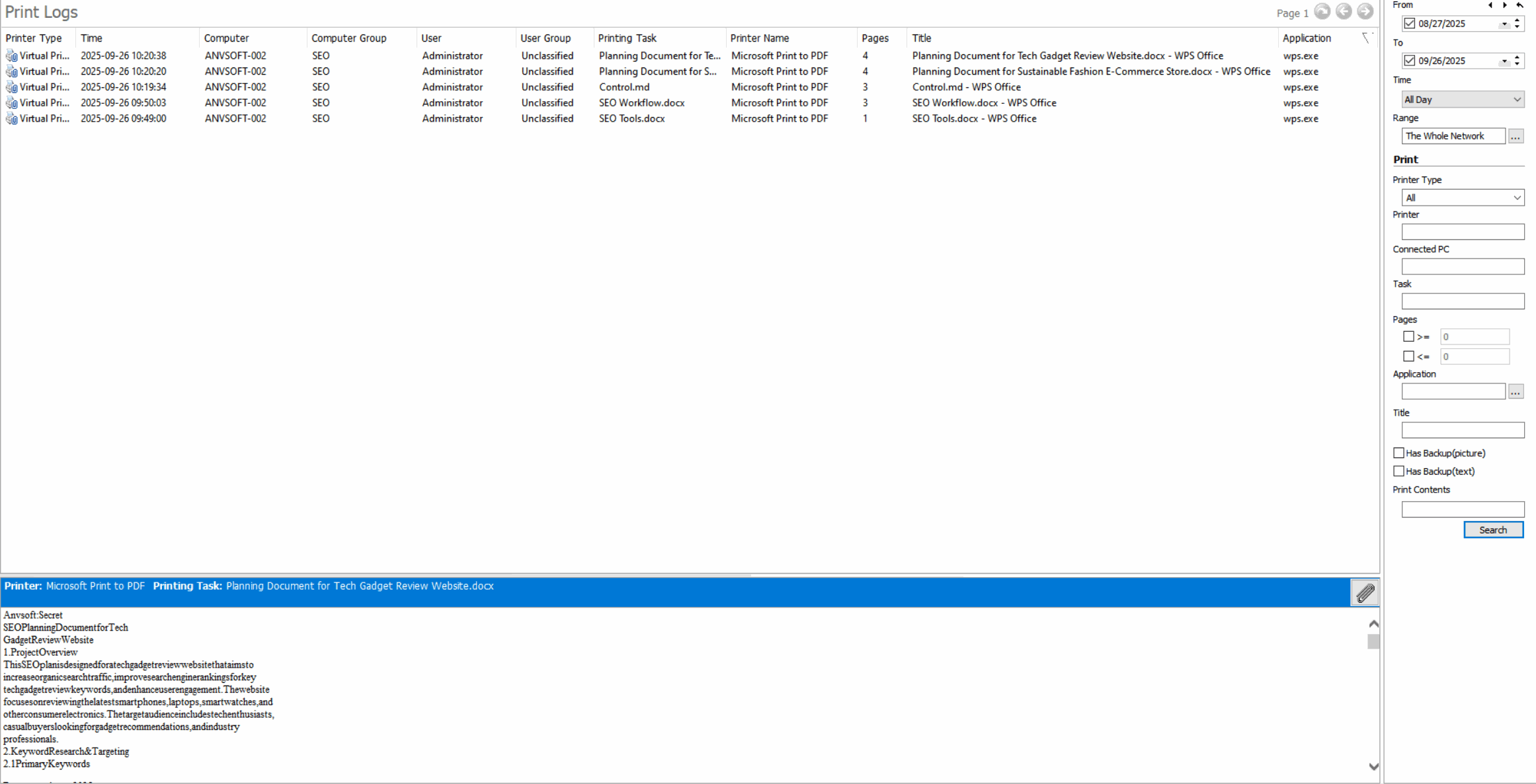Image resolution: width=1536 pixels, height=784 pixels.
Task: Click the Print Contents input field
Action: (x=1463, y=509)
